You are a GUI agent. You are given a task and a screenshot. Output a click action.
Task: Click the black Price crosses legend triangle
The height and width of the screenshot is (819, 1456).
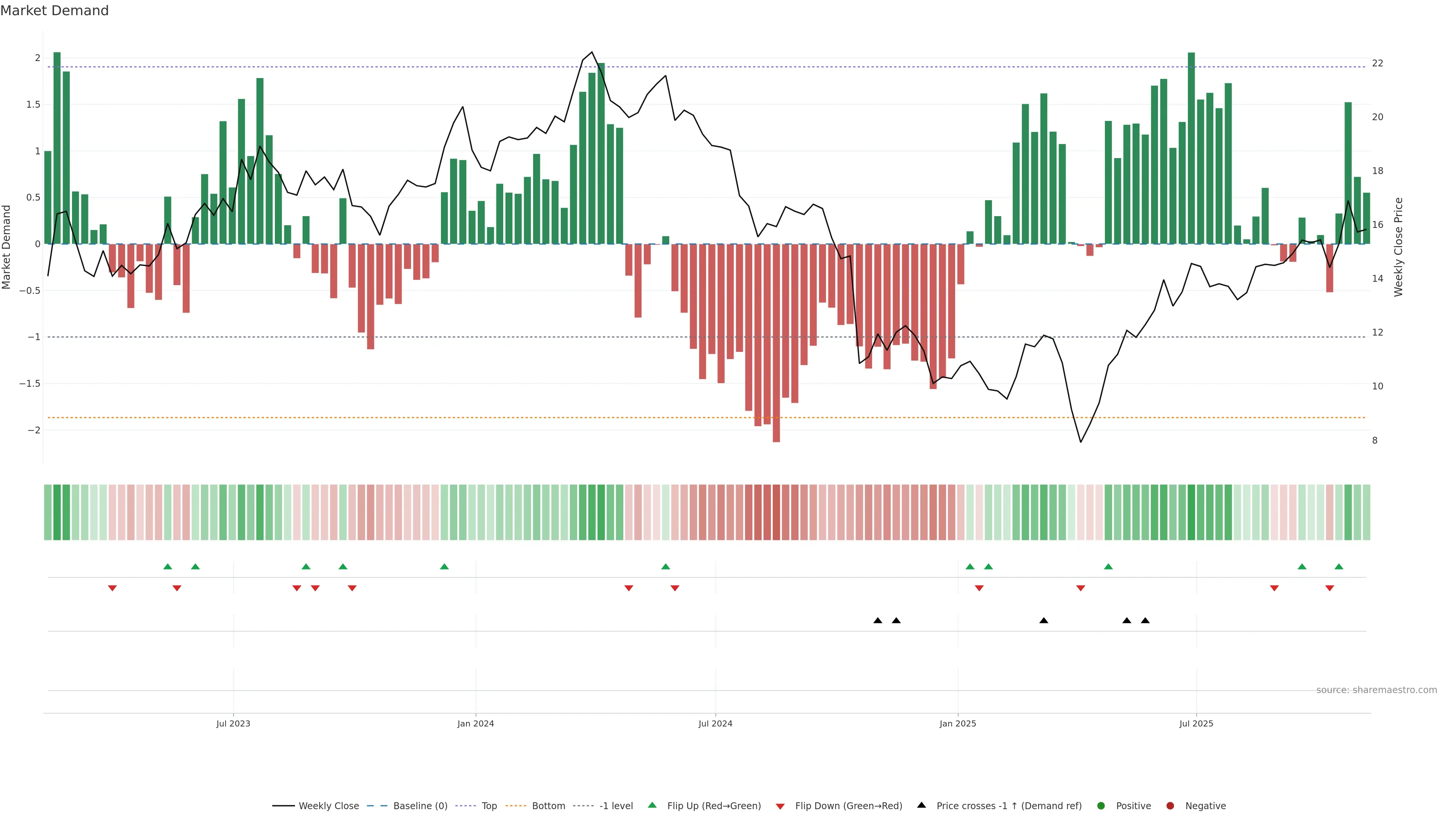point(921,805)
